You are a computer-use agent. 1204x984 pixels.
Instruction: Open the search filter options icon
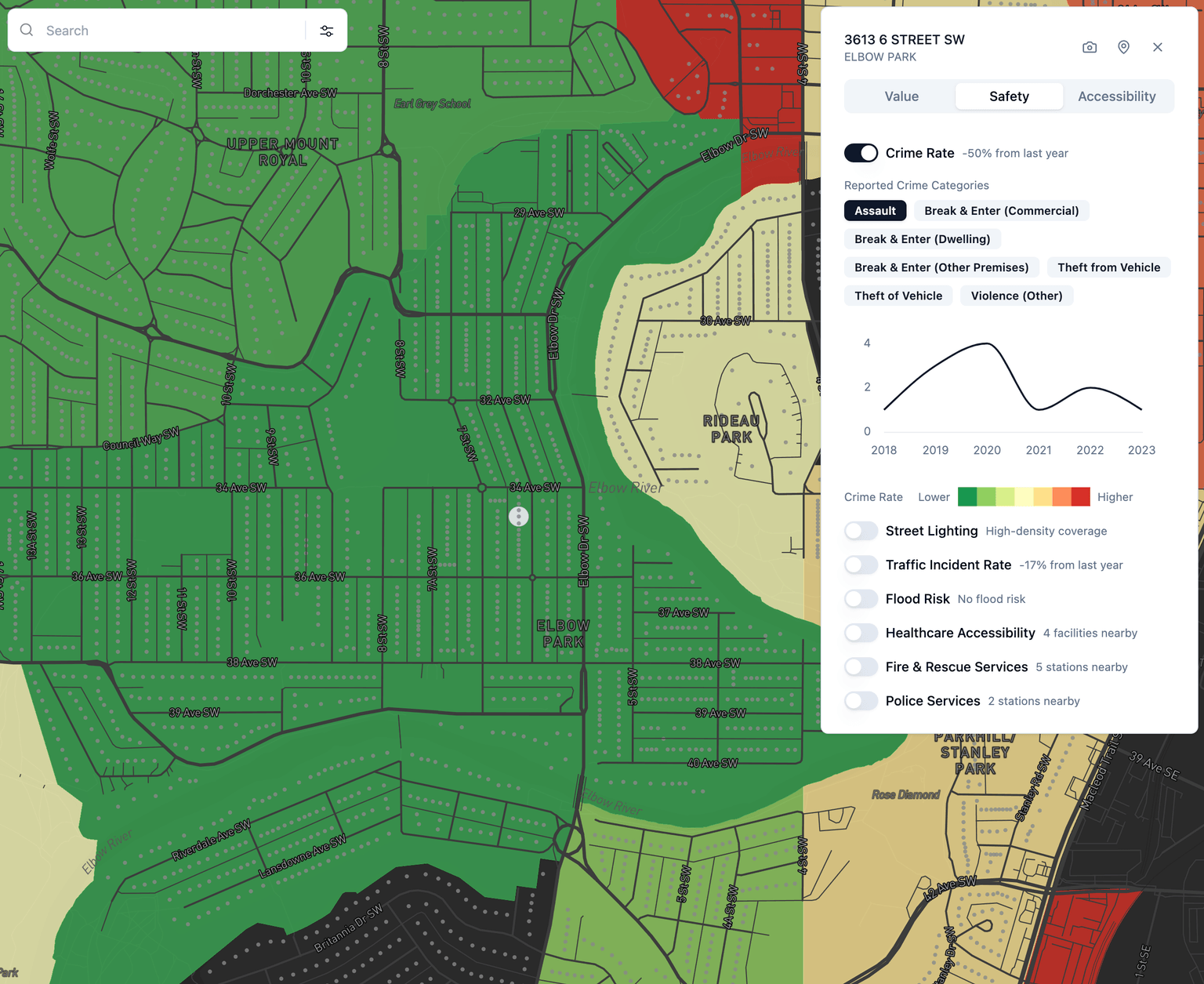pos(326,30)
